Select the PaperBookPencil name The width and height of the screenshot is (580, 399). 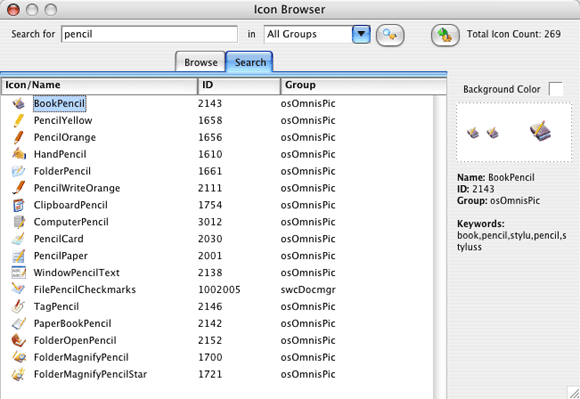[x=72, y=324]
